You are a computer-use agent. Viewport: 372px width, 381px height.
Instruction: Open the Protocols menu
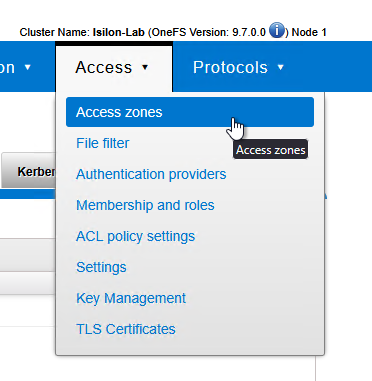point(238,67)
